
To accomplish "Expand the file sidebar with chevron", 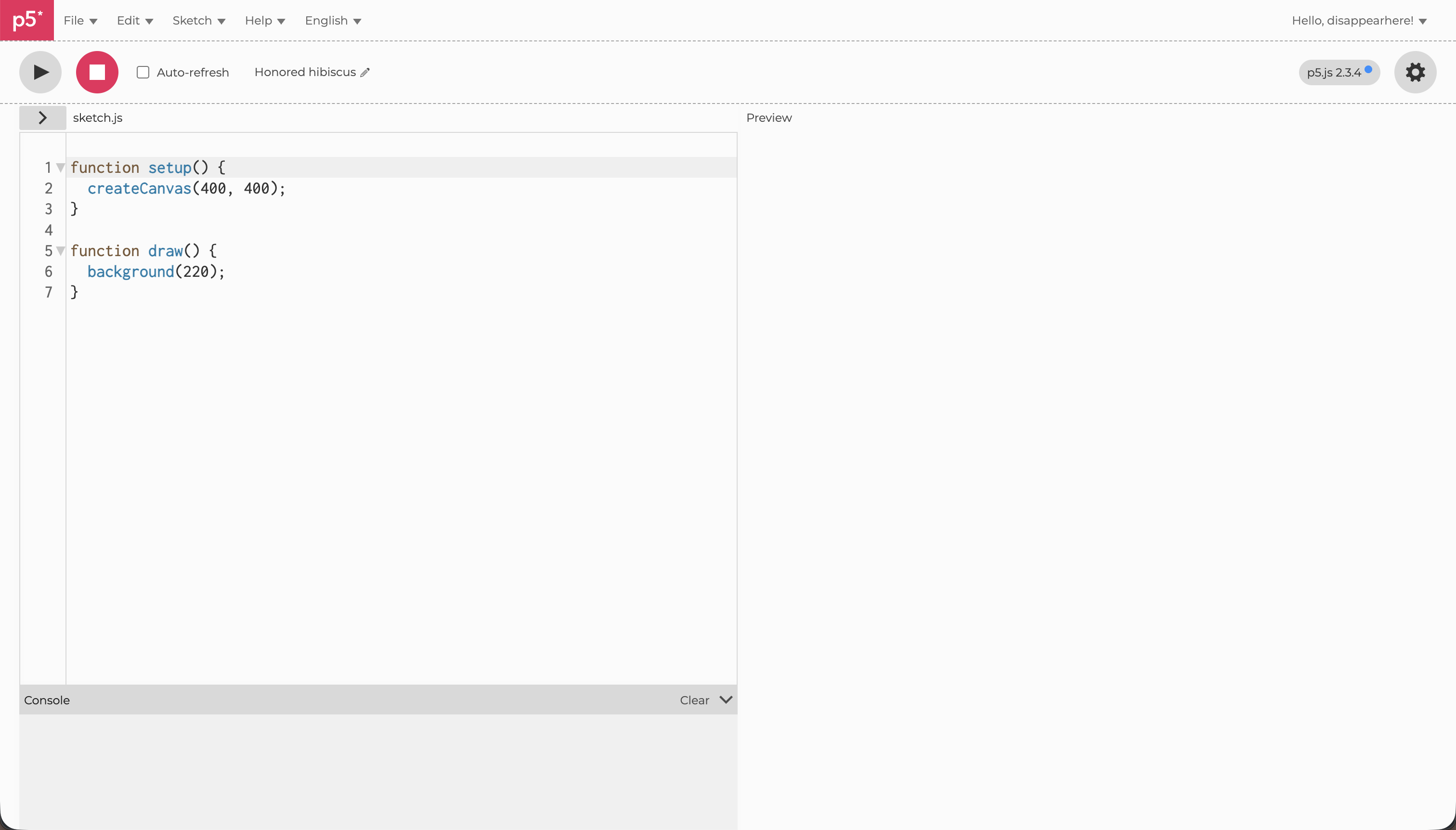I will click(x=43, y=118).
